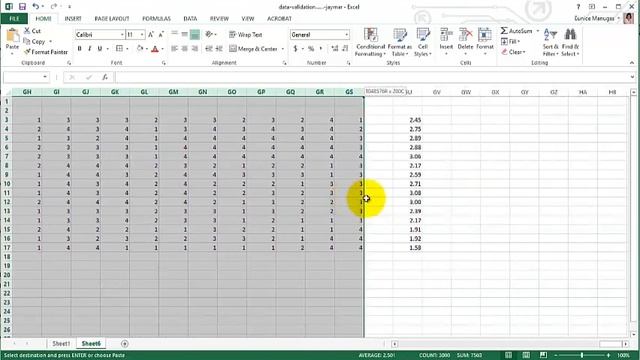Save the workbook with the floppy icon
640x360 pixels.
click(x=22, y=7)
